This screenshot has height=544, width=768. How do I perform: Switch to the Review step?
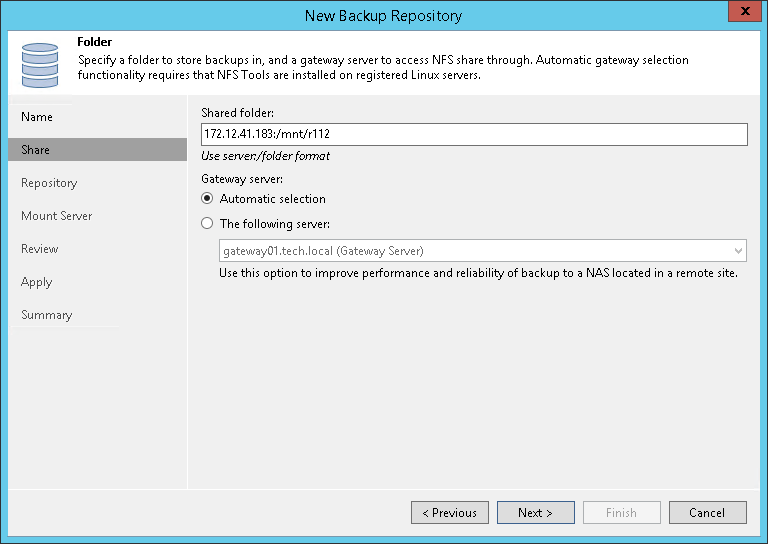coord(40,249)
